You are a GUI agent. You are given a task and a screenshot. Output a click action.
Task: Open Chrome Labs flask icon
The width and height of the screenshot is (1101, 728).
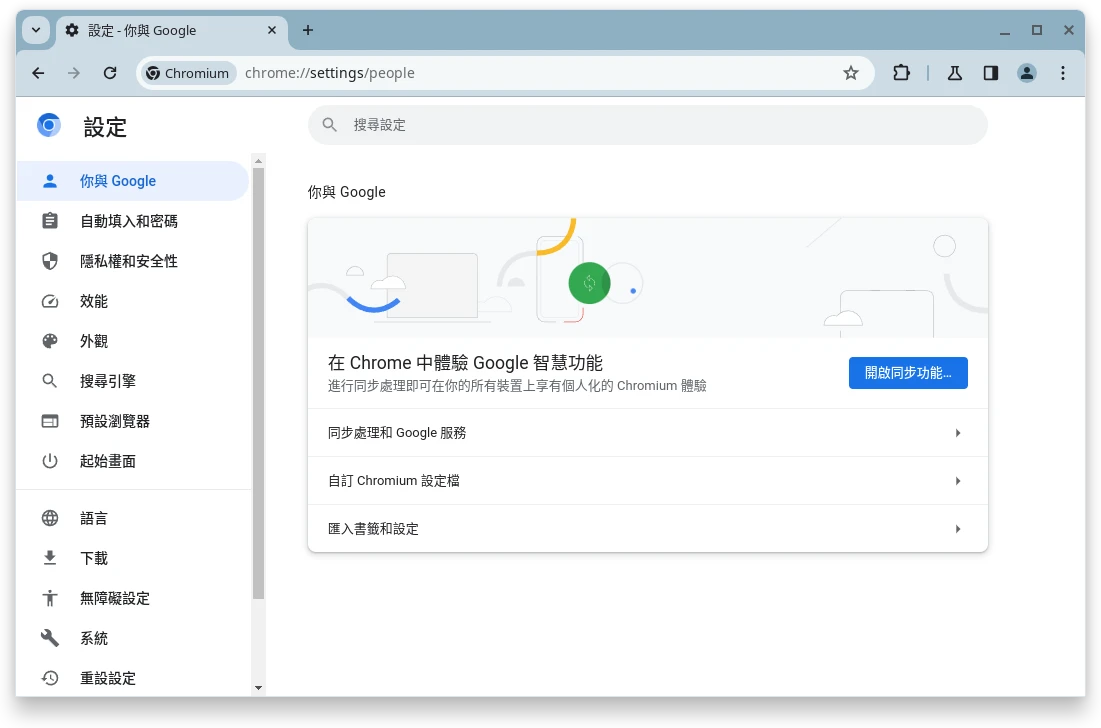click(x=955, y=73)
